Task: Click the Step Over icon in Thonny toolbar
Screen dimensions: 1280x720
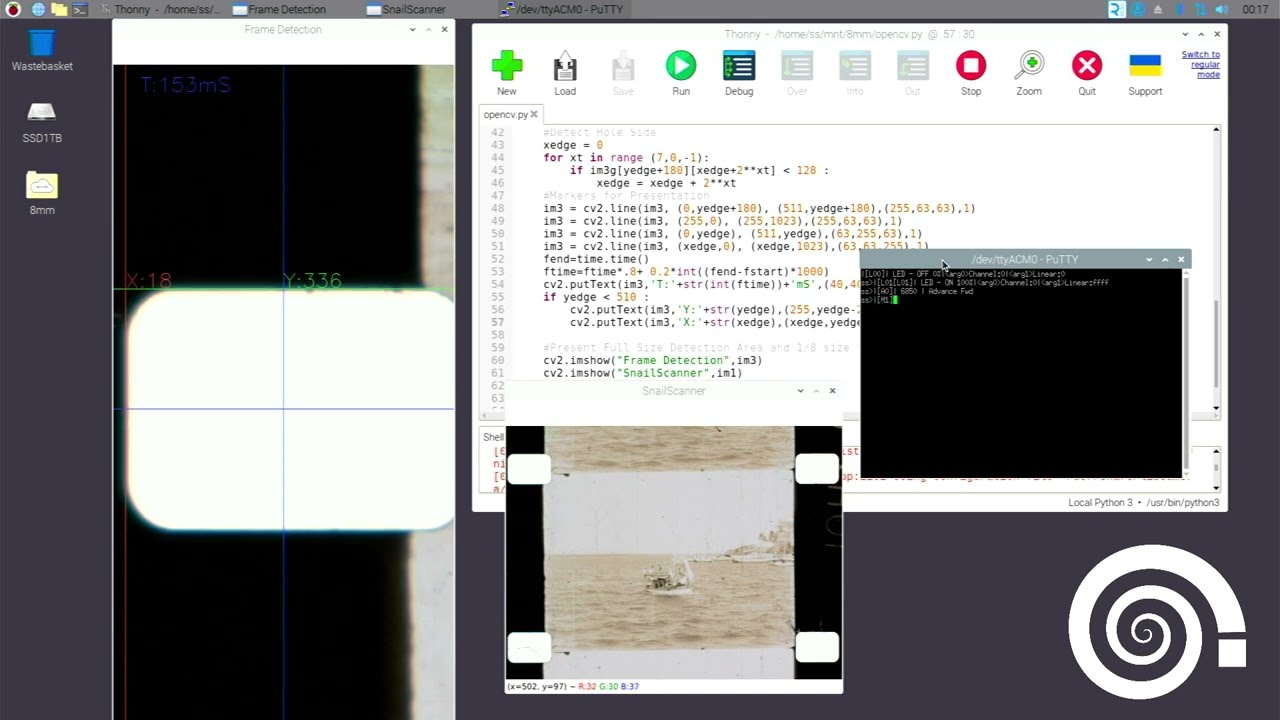Action: click(797, 66)
